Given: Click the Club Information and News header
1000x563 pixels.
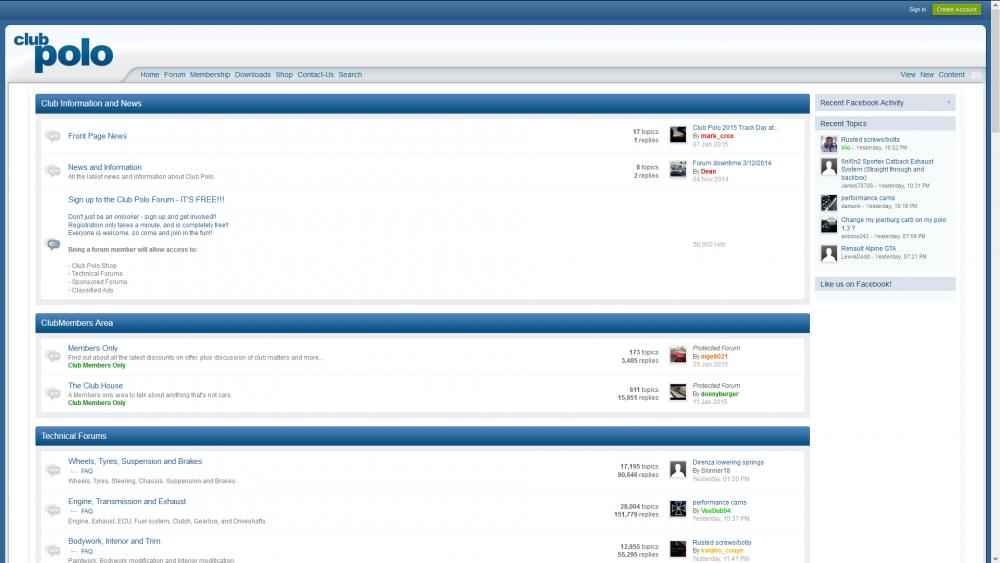Looking at the screenshot, I should [422, 103].
